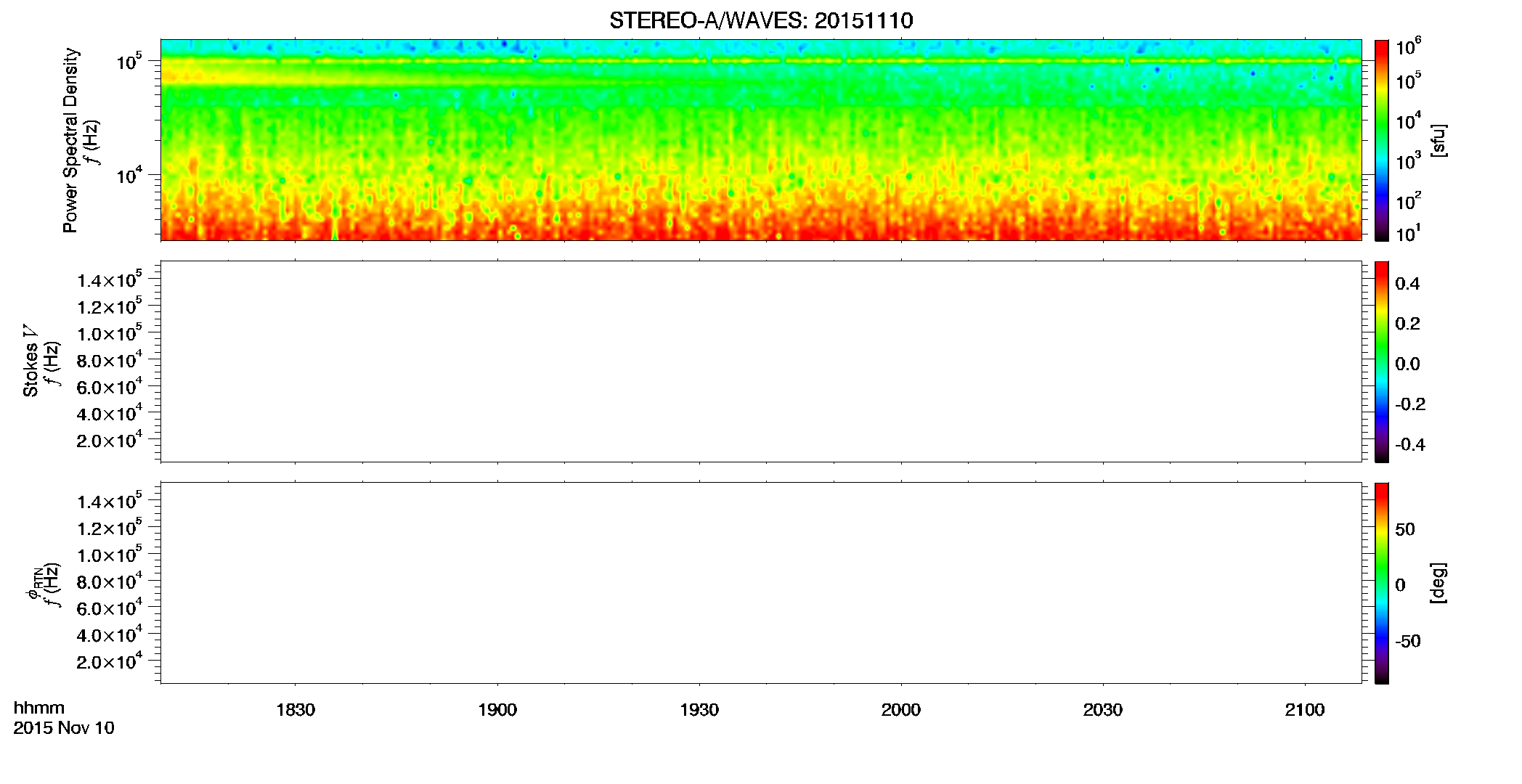Click the 2015 Nov 10 date label

click(x=64, y=728)
